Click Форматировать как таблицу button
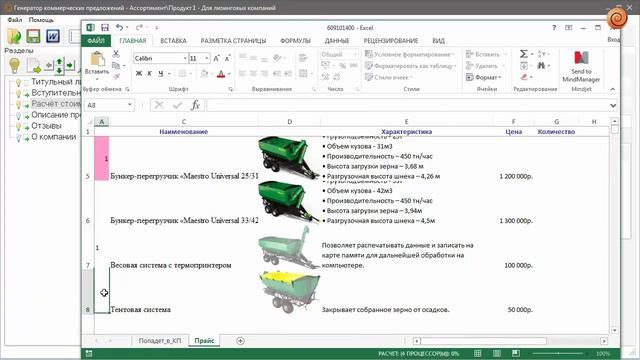 tap(410, 66)
